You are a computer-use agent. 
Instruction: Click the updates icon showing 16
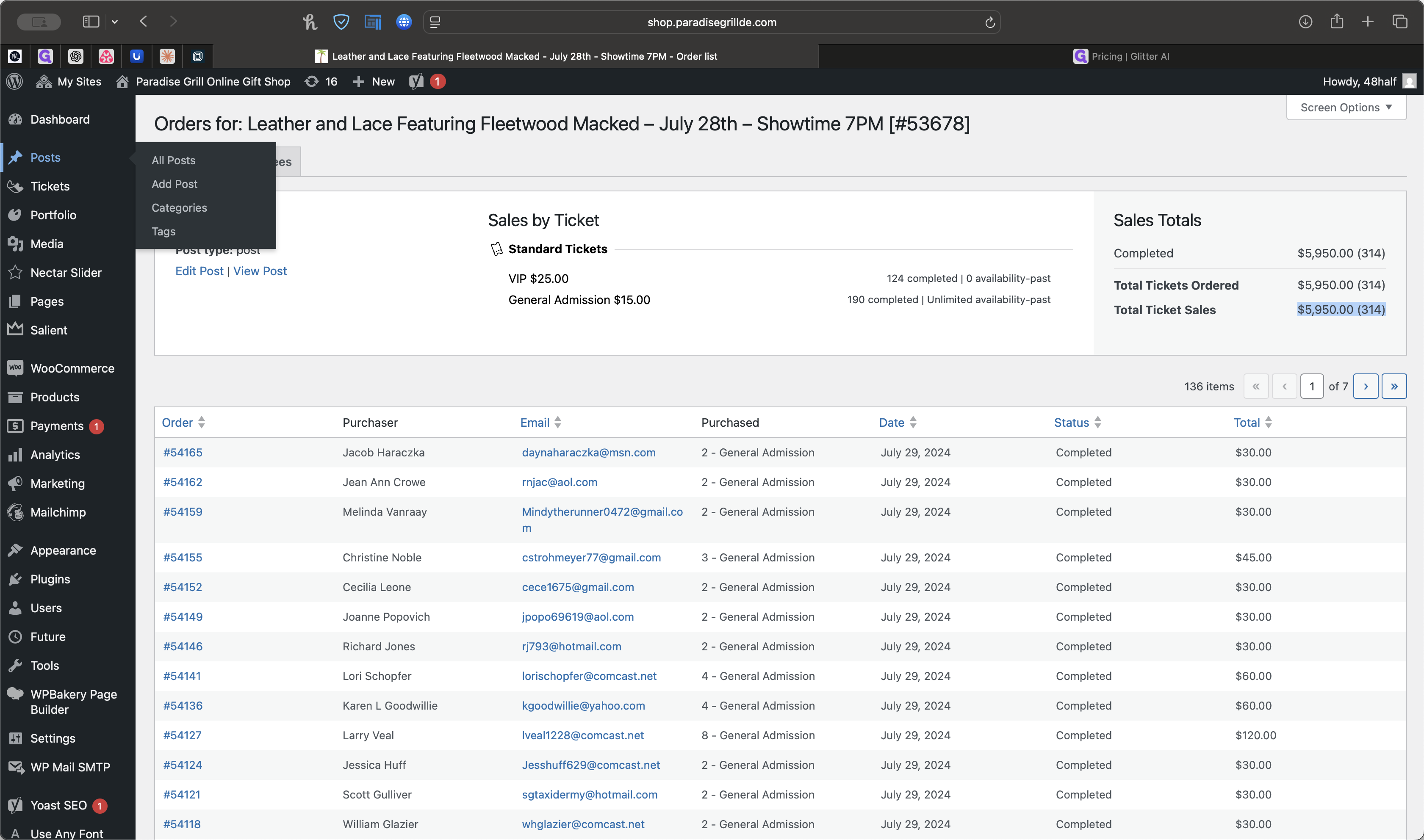click(321, 82)
